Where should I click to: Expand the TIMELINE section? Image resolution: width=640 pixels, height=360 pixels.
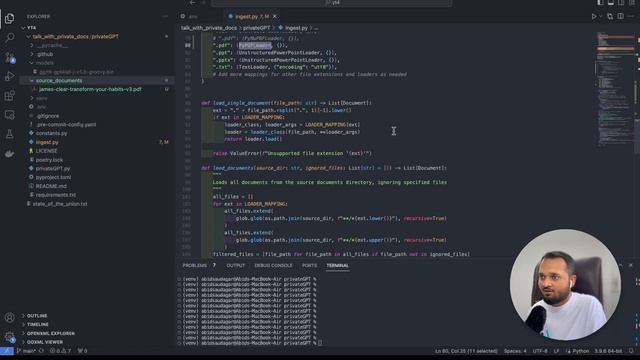(38, 324)
